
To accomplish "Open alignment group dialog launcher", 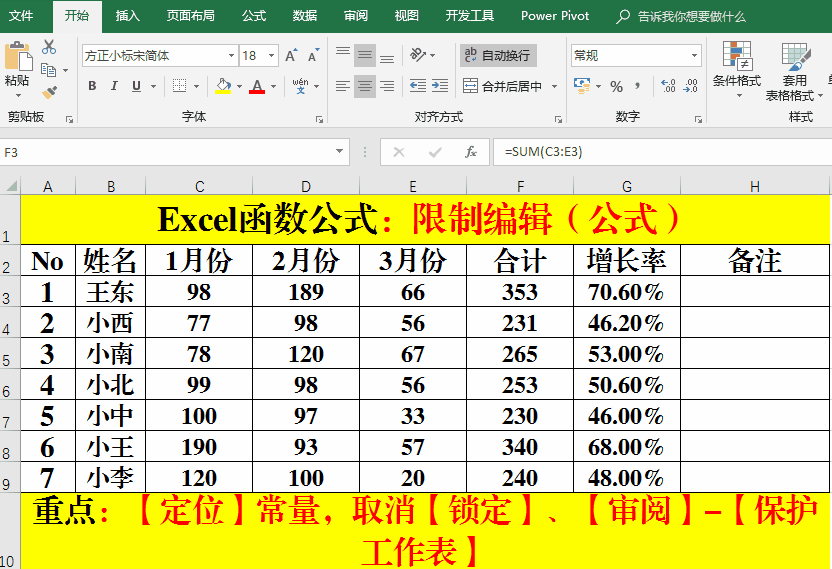I will pos(558,119).
